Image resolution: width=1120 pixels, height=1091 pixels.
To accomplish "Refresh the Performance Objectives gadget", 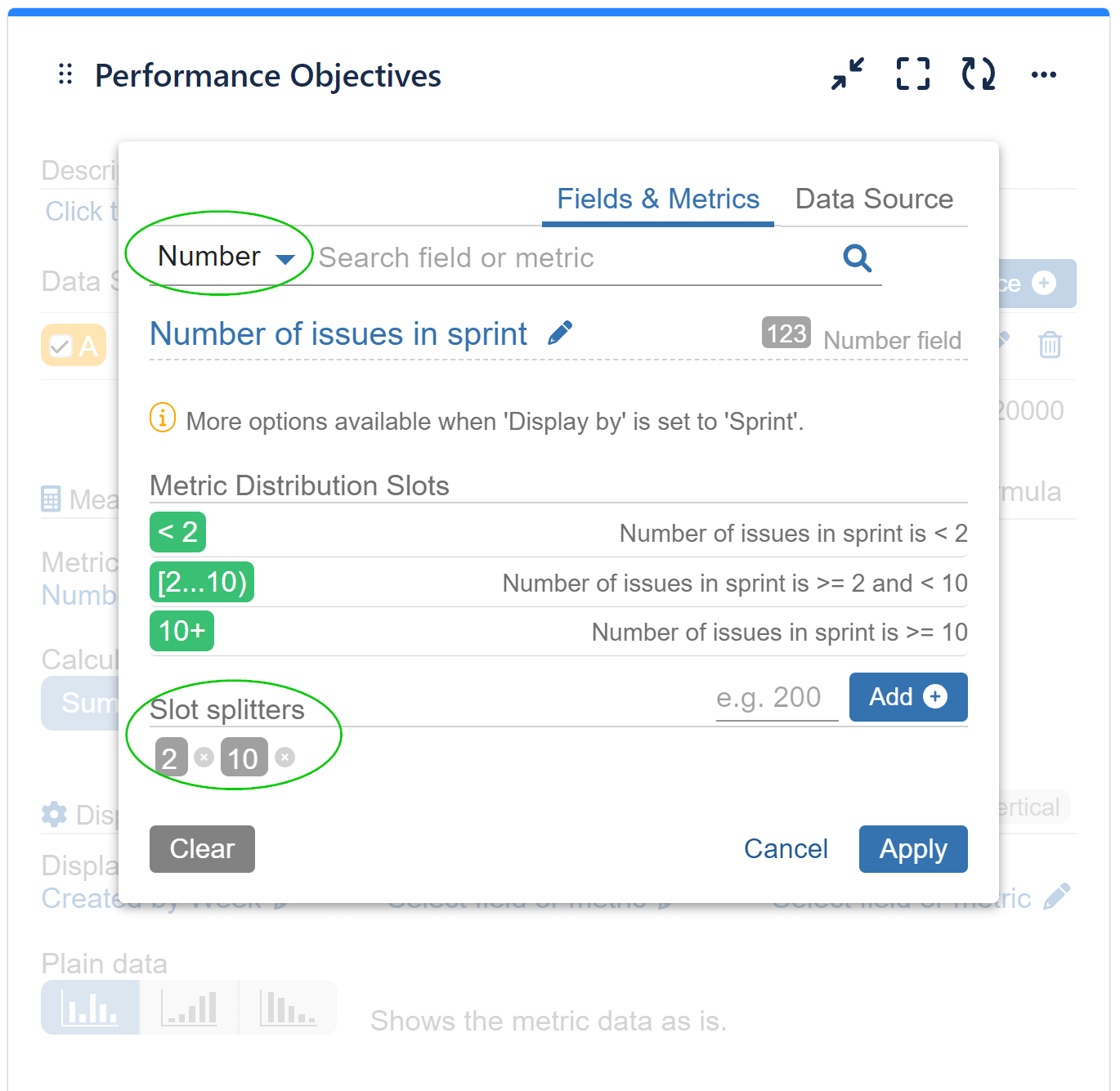I will pyautogui.click(x=978, y=74).
